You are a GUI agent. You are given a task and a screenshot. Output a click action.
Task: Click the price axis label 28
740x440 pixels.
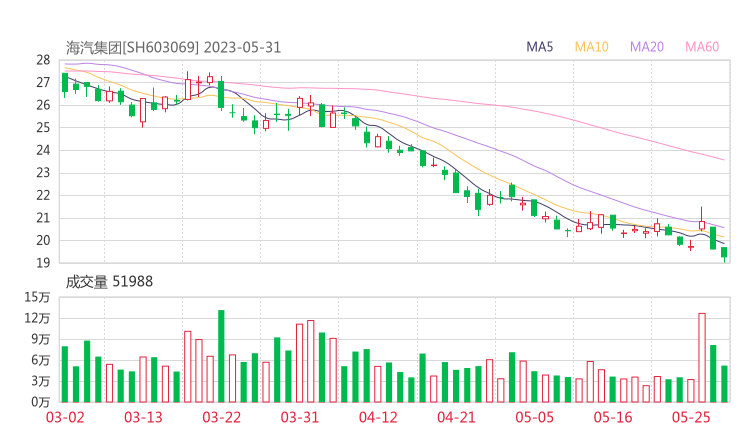coord(43,60)
